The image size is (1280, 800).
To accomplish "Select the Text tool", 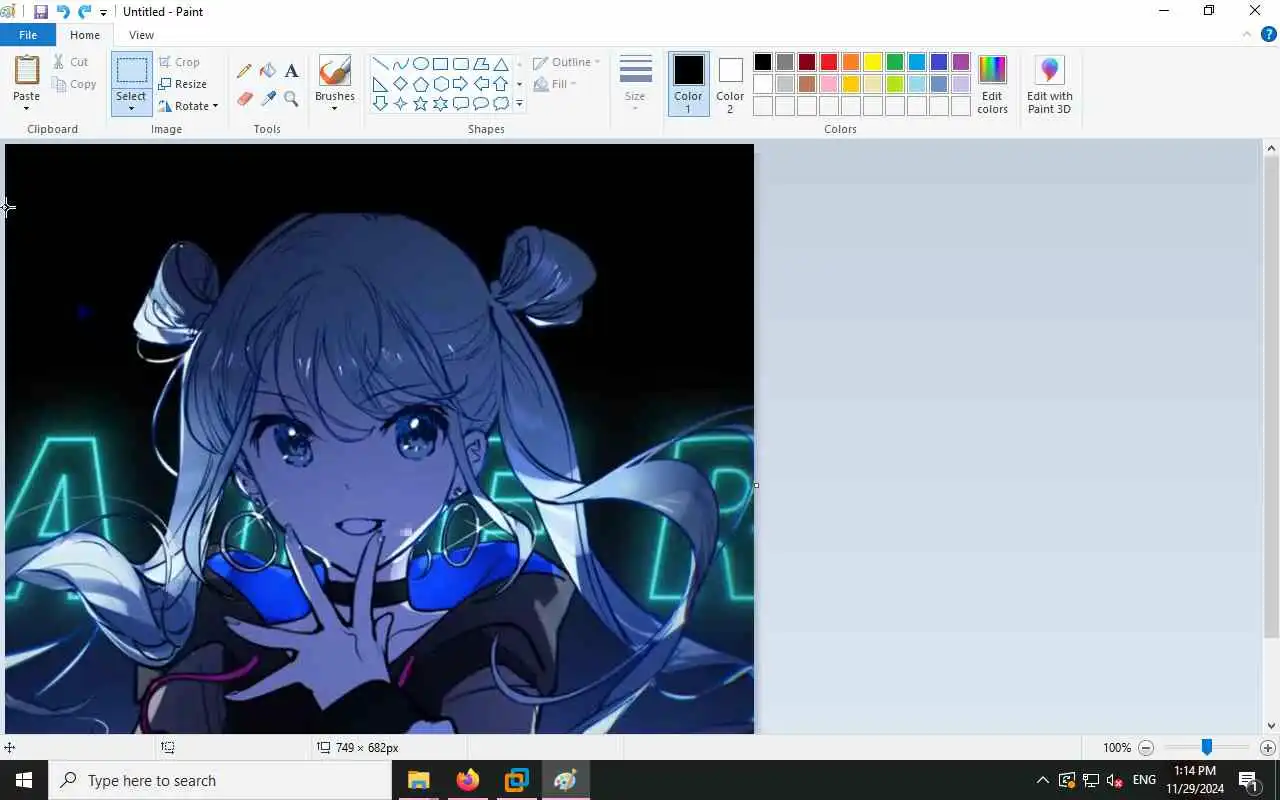I will (x=291, y=71).
